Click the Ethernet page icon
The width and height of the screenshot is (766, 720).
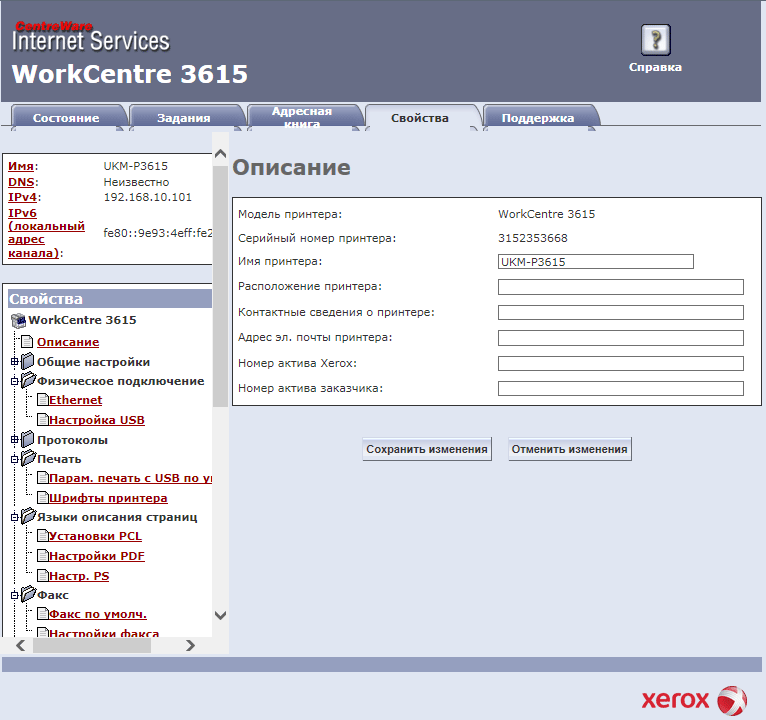(x=43, y=400)
